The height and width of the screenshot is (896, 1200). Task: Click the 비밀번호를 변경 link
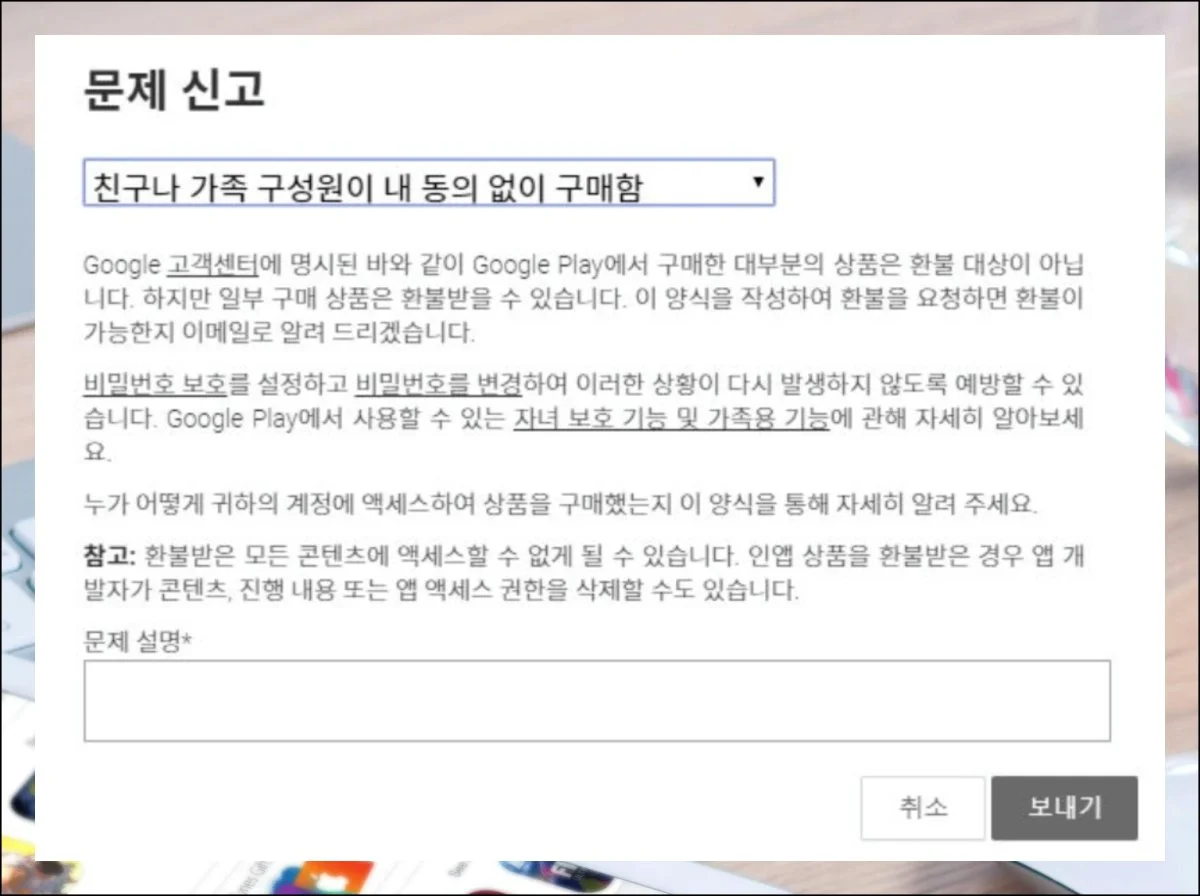(438, 385)
